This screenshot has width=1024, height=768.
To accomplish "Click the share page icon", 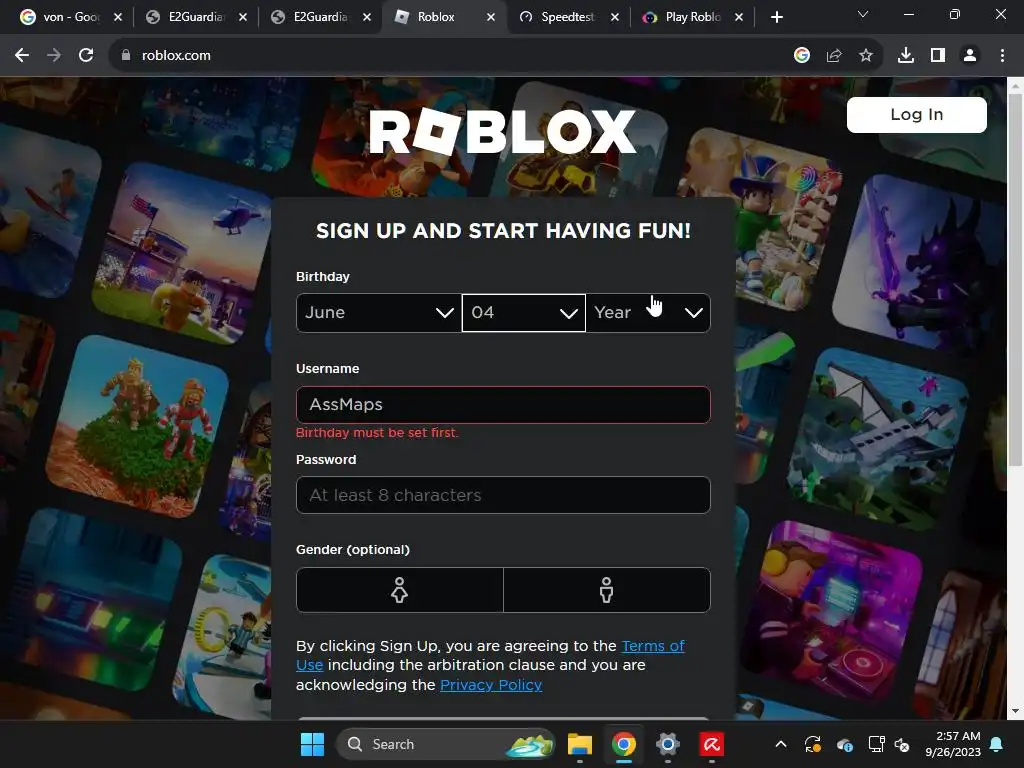I will pos(834,56).
